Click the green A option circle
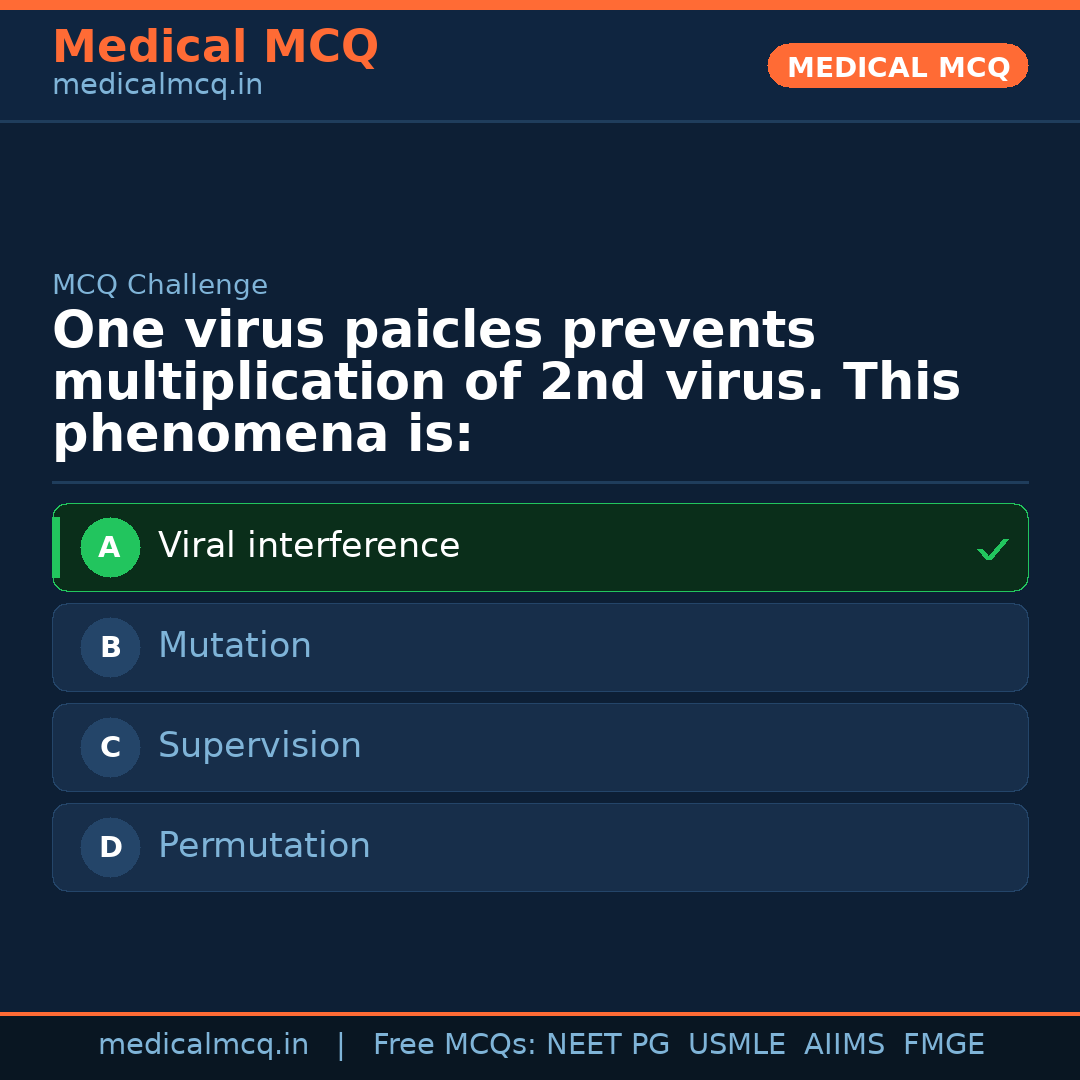1080x1080 pixels. coord(110,547)
